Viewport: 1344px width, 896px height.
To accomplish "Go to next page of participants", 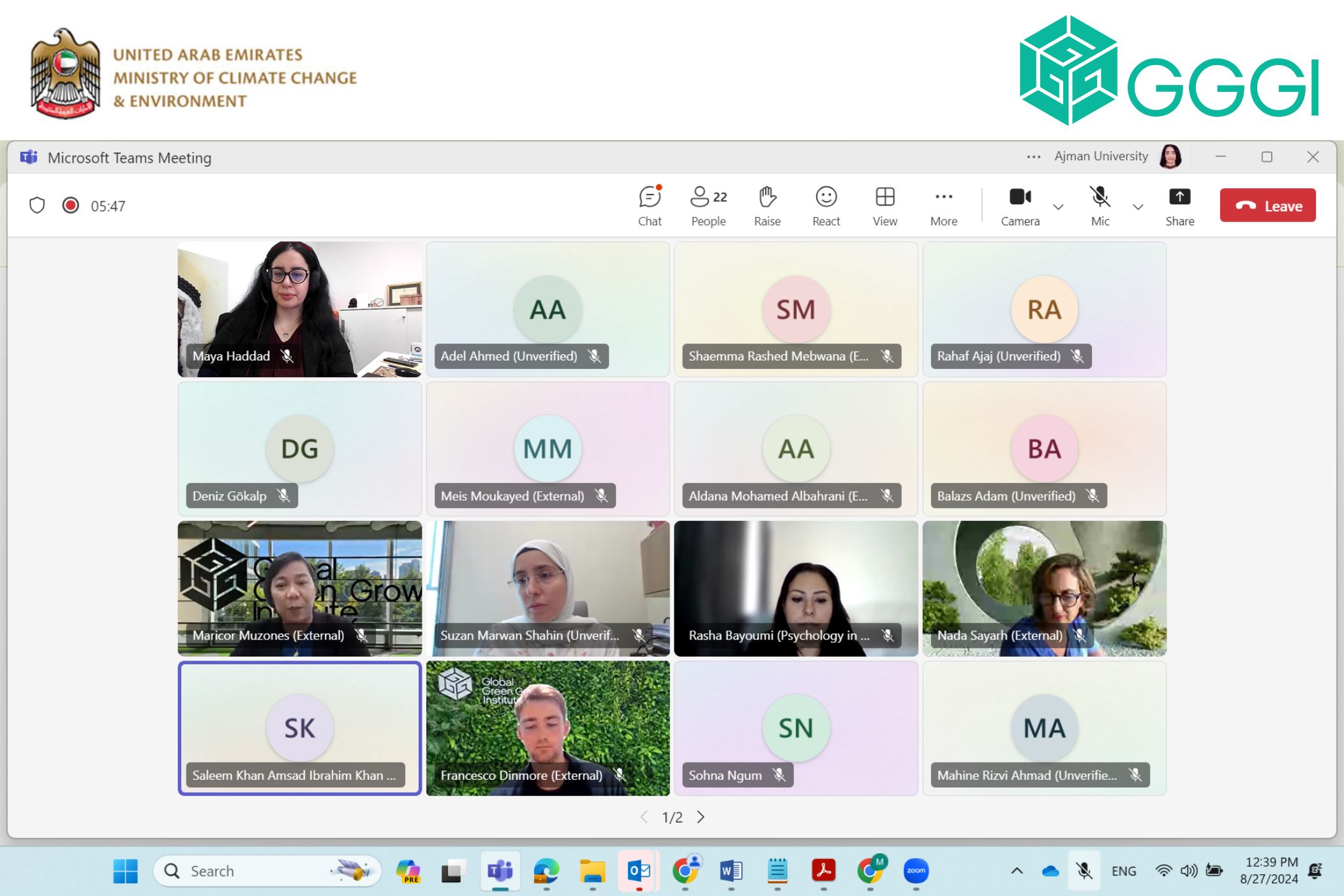I will pyautogui.click(x=701, y=817).
